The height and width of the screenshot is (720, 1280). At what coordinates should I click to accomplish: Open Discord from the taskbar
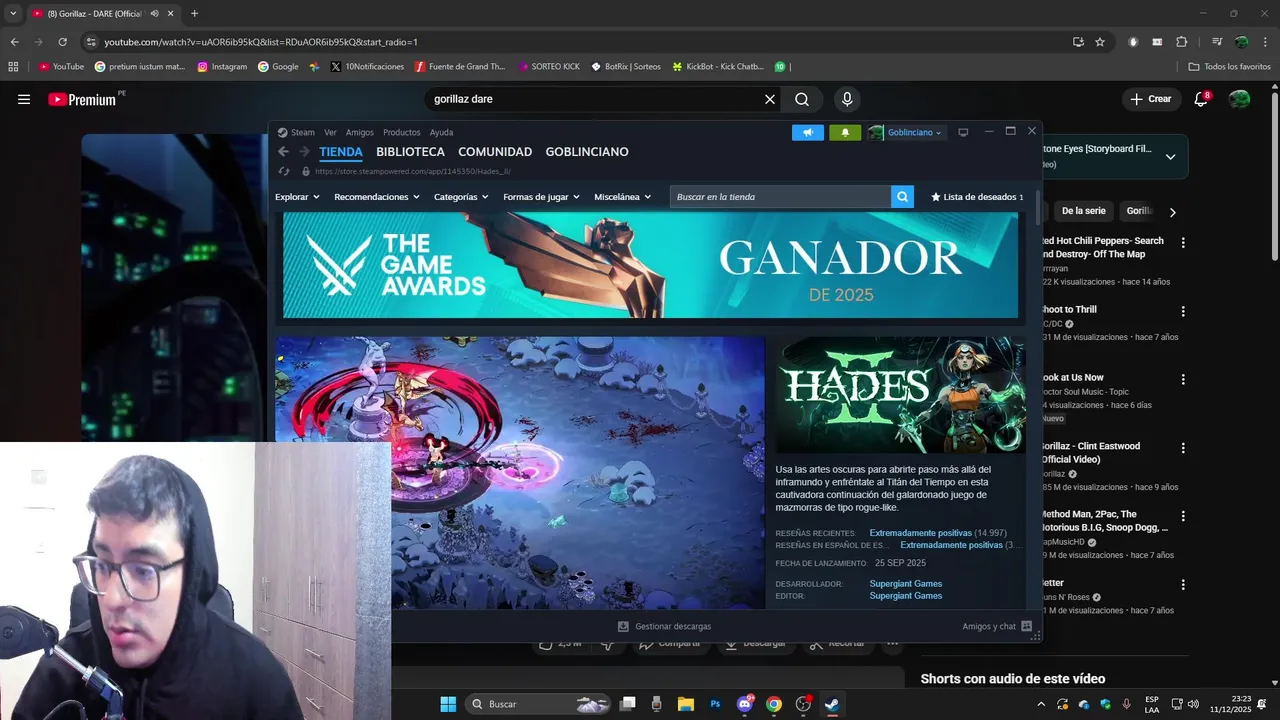(x=745, y=704)
